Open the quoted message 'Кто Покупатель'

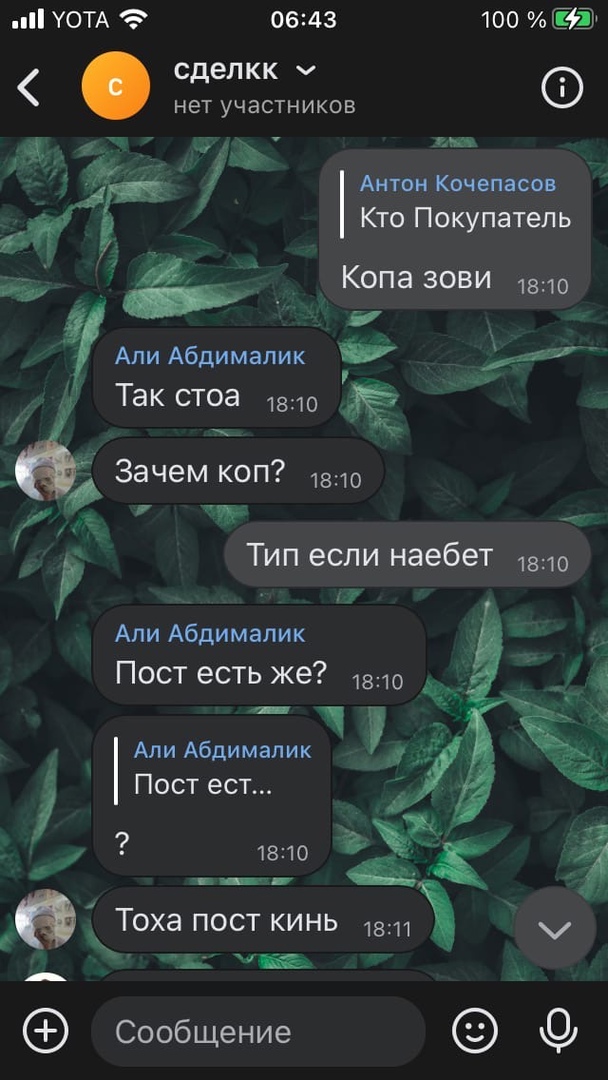[x=456, y=205]
